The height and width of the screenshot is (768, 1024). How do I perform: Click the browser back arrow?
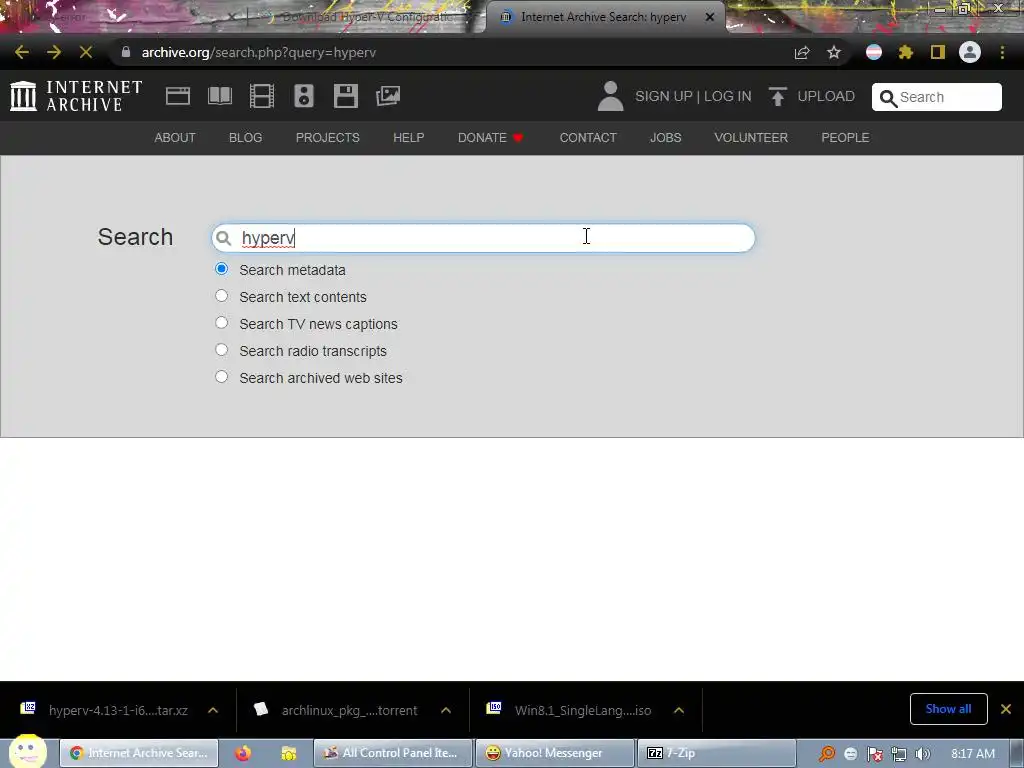pyautogui.click(x=22, y=52)
